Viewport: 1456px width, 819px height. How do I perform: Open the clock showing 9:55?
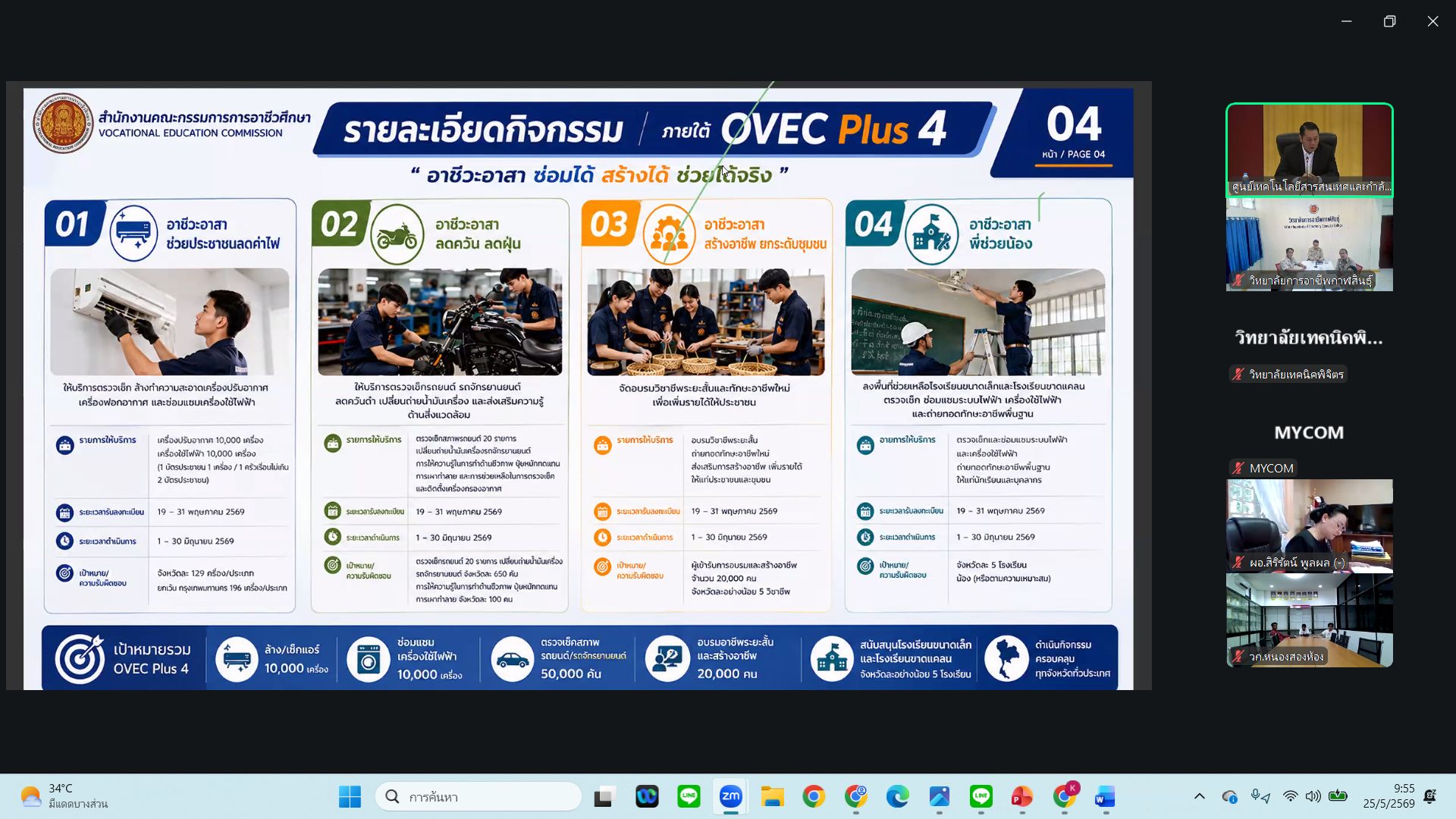(1389, 796)
